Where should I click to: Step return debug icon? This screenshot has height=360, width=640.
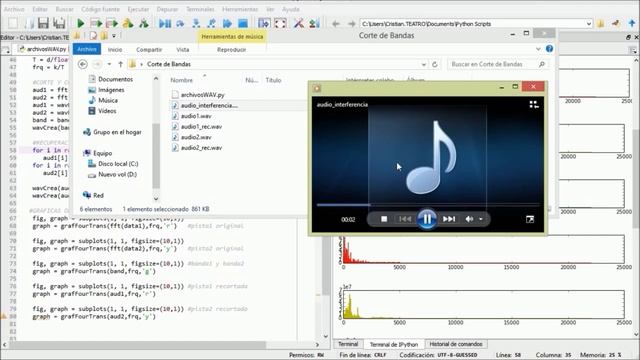(211, 24)
